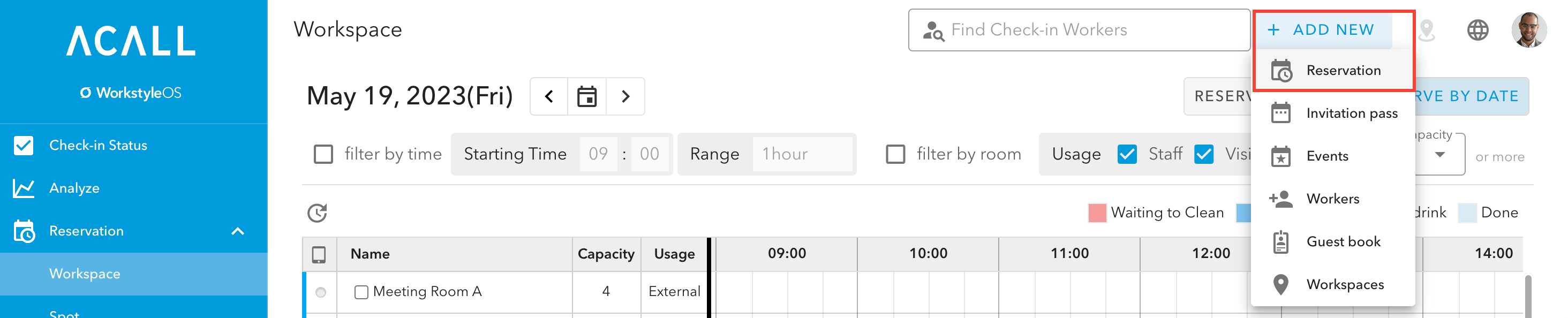The height and width of the screenshot is (318, 1568).
Task: Click the ADD NEW button
Action: click(1323, 30)
